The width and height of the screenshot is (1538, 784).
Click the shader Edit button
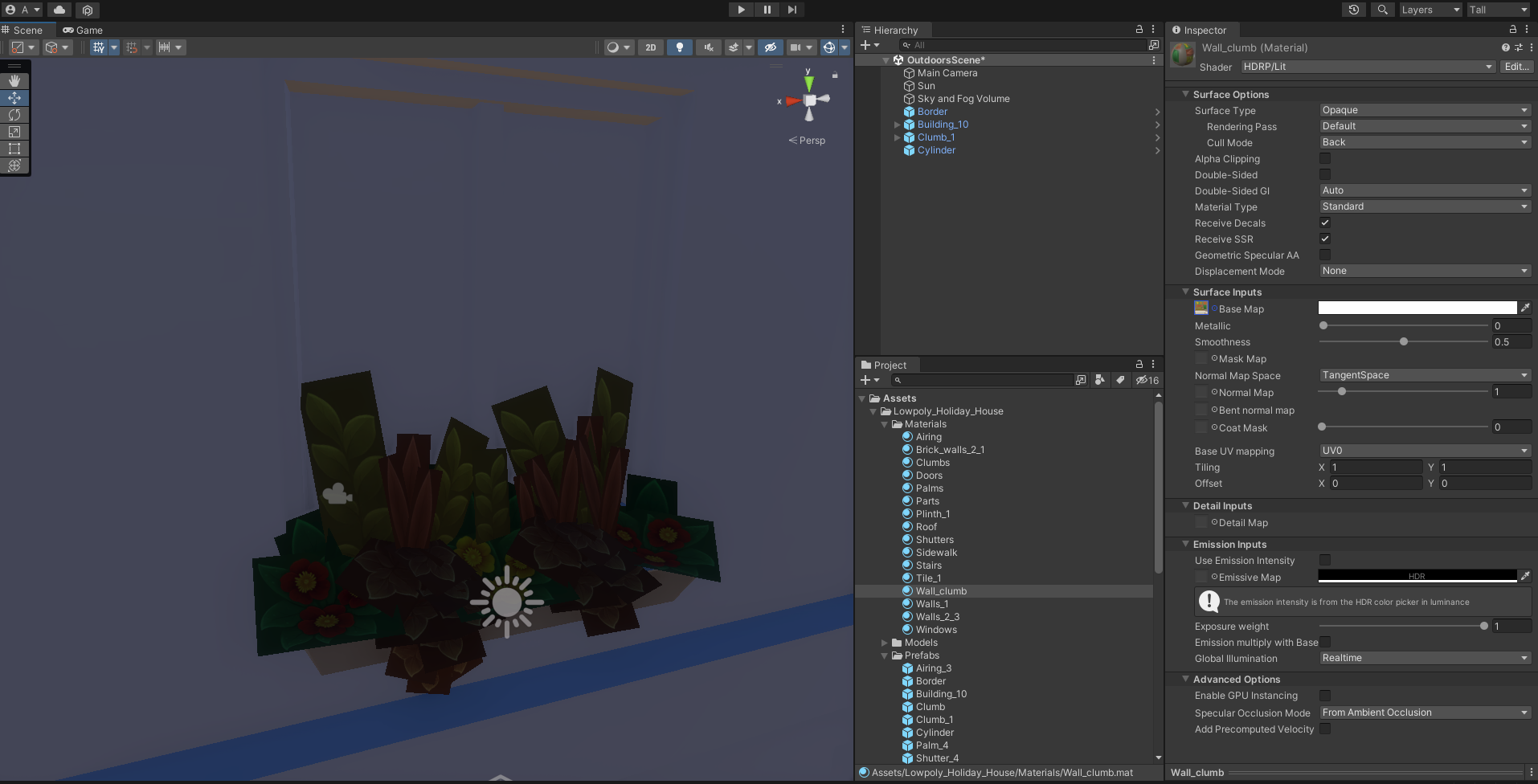click(1516, 67)
